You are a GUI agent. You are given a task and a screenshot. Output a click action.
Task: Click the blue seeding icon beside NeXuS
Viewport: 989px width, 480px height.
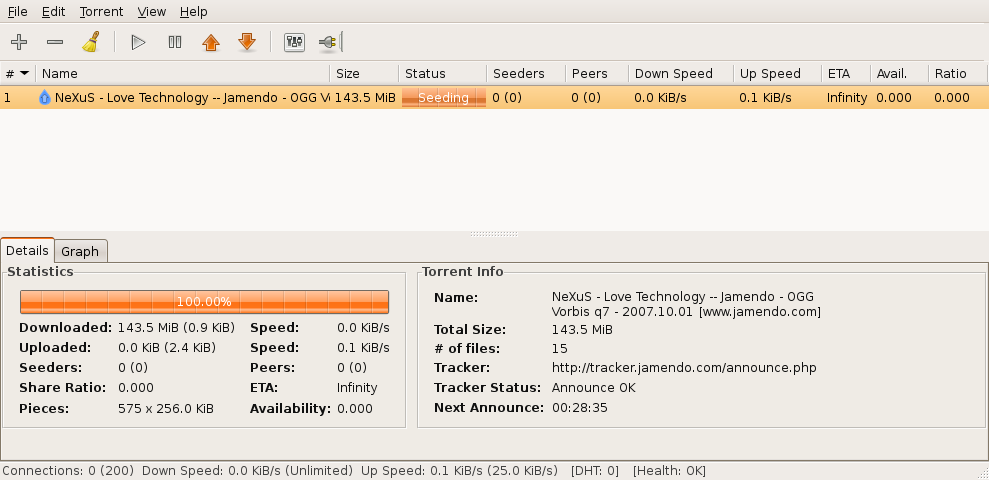[45, 97]
